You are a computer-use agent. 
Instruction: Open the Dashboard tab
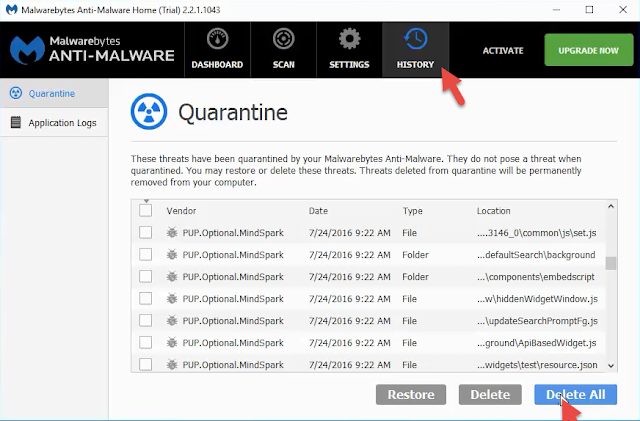click(x=217, y=50)
